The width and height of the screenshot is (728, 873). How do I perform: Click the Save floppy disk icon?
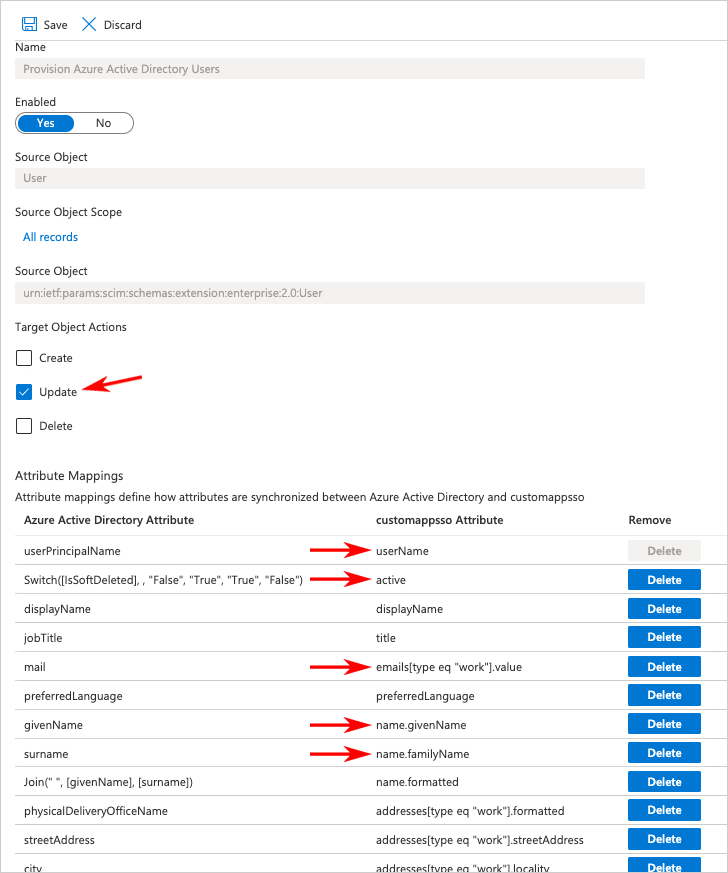(28, 24)
